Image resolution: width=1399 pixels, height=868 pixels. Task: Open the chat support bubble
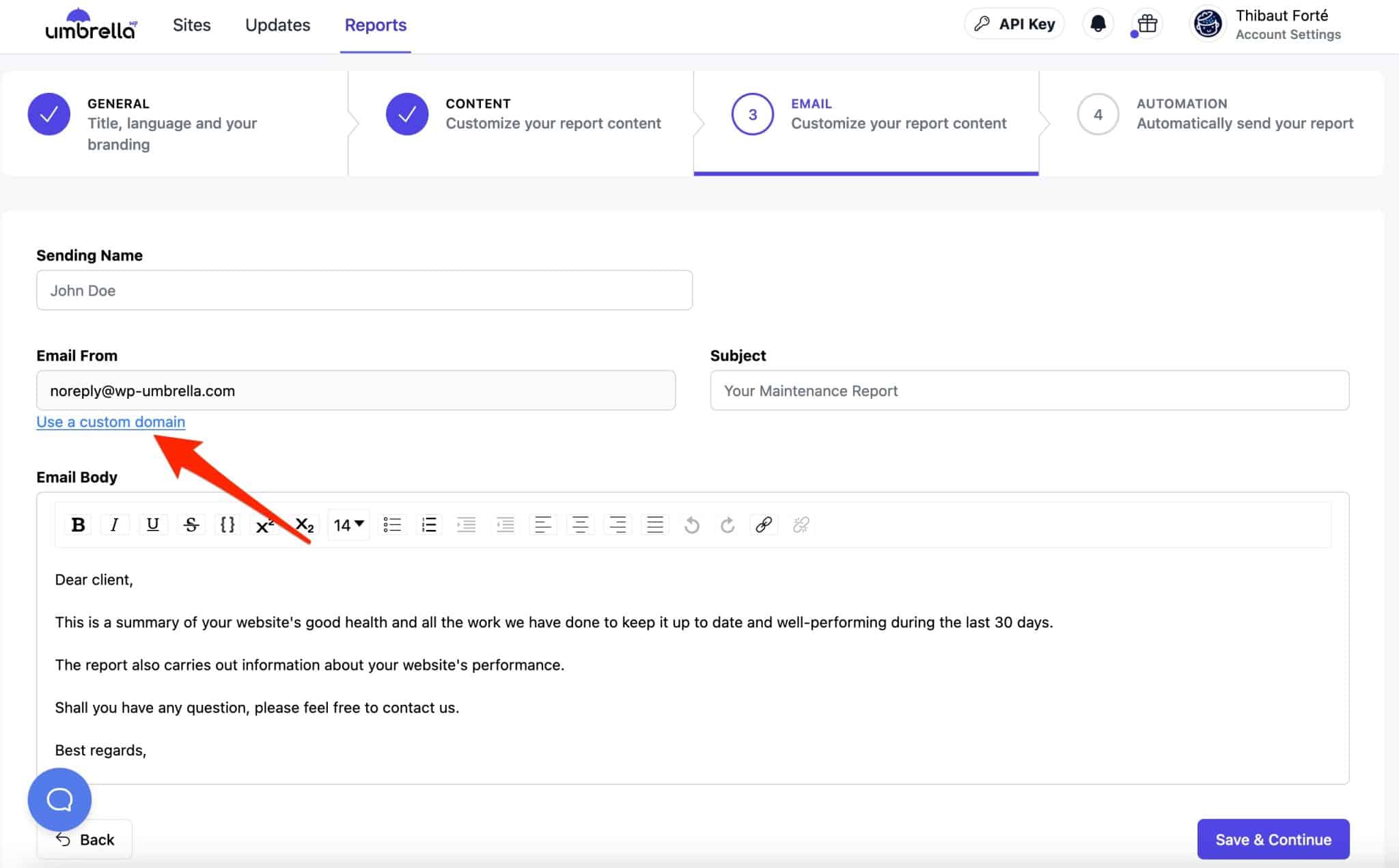pos(60,799)
